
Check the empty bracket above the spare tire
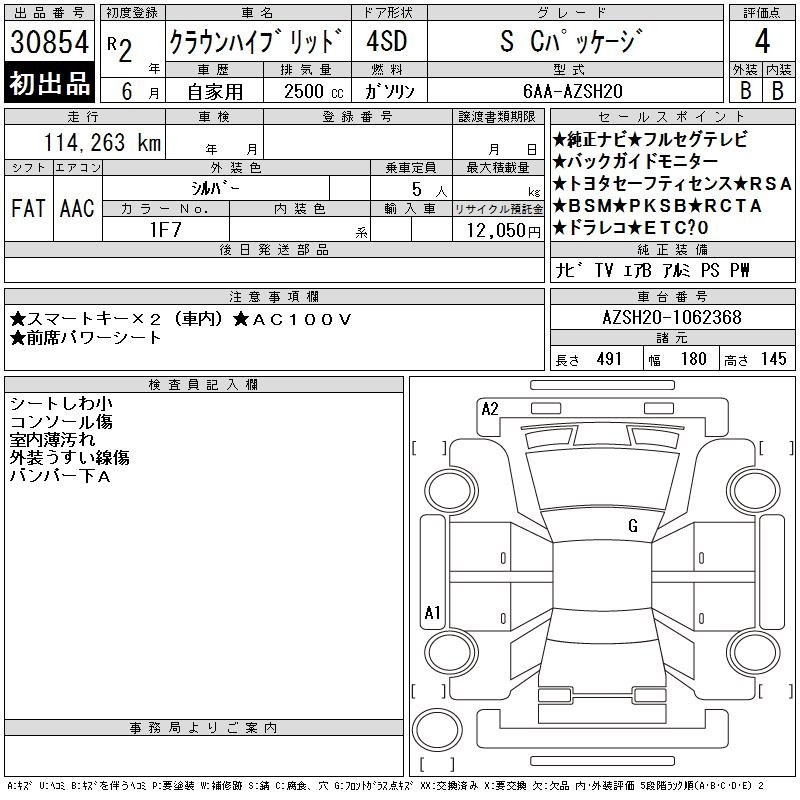[430, 689]
